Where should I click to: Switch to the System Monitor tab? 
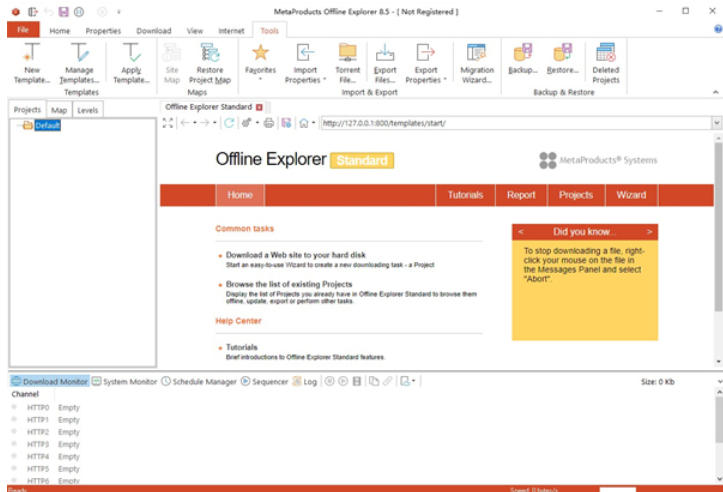(124, 381)
